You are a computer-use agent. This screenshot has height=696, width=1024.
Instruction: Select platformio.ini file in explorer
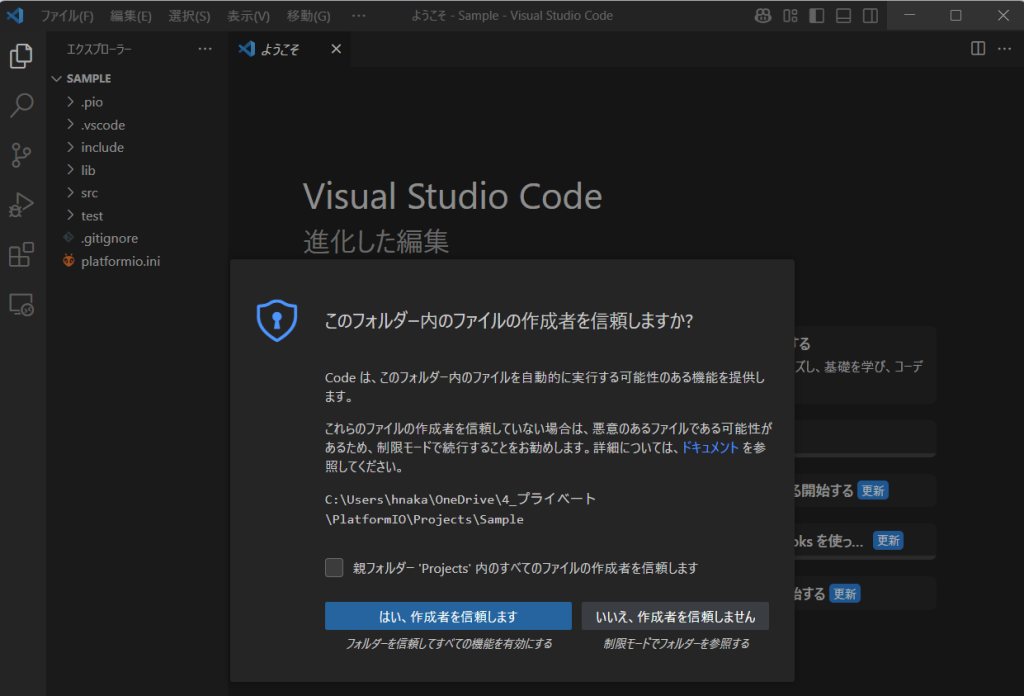pyautogui.click(x=120, y=261)
